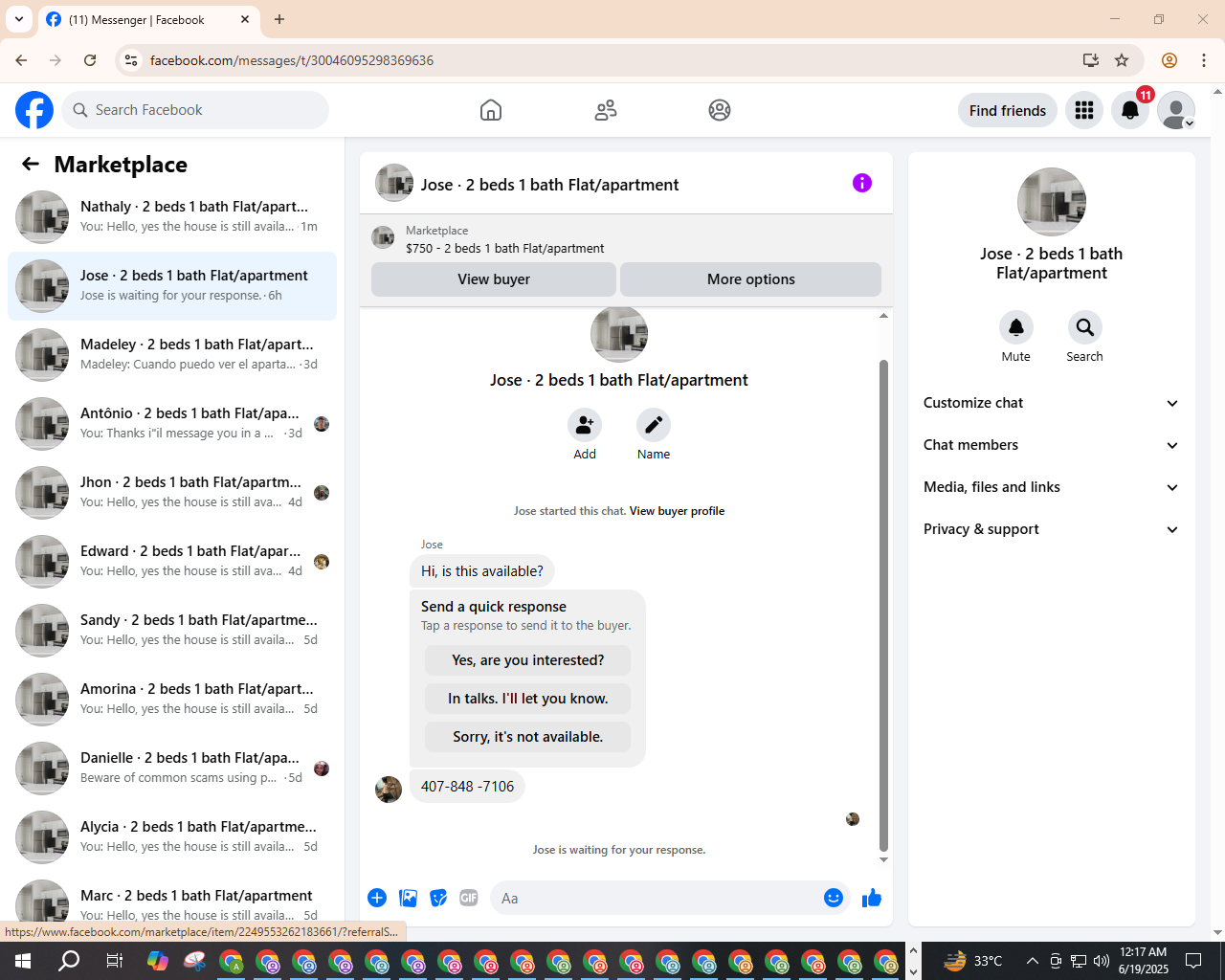This screenshot has height=980, width=1225.
Task: Click the chat scrollbar thumb
Action: (883, 605)
